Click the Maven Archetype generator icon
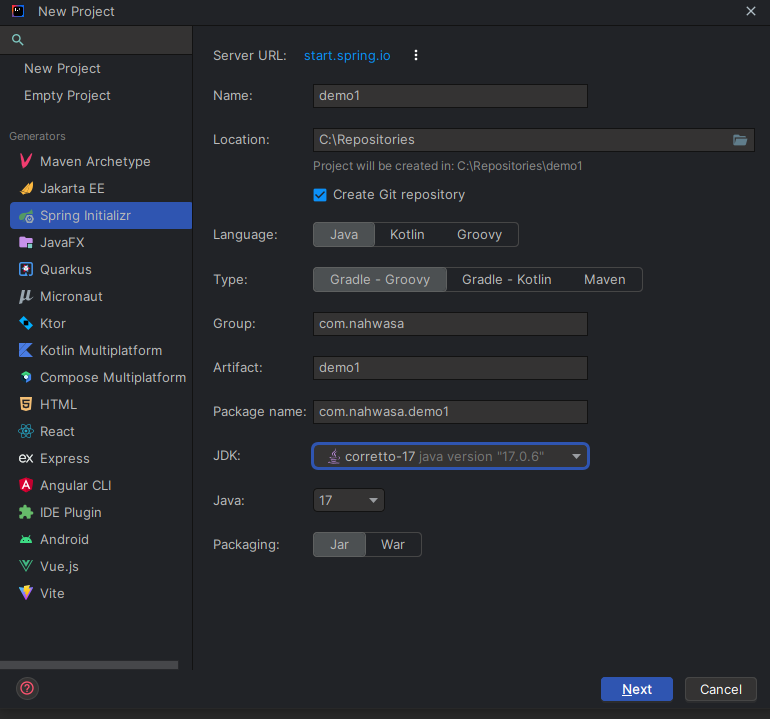770x719 pixels. (26, 161)
